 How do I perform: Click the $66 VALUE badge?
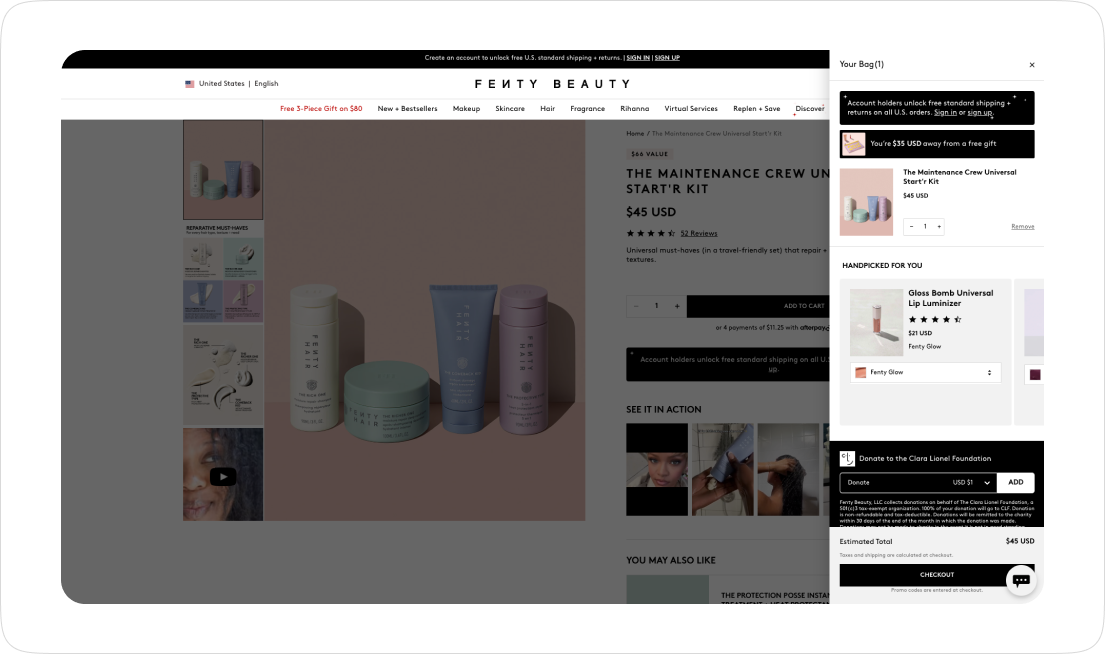tap(649, 154)
